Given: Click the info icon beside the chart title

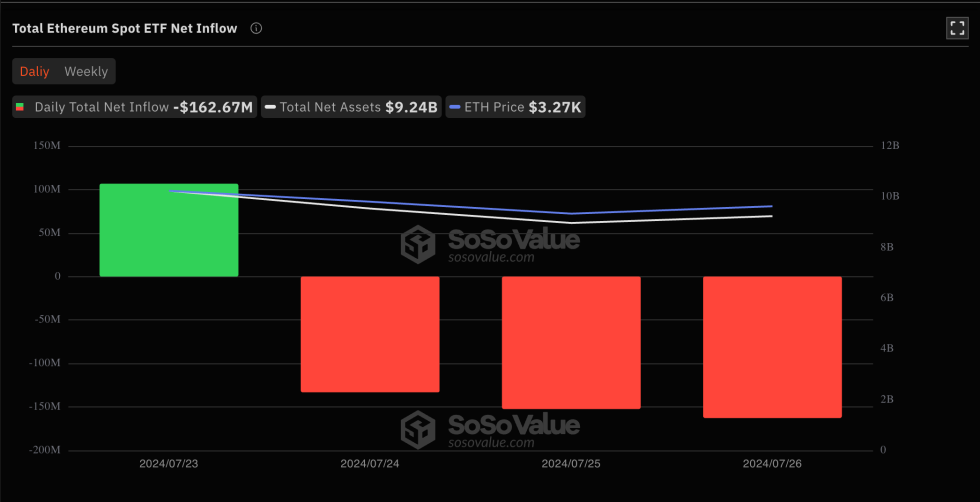Looking at the screenshot, I should pyautogui.click(x=256, y=28).
